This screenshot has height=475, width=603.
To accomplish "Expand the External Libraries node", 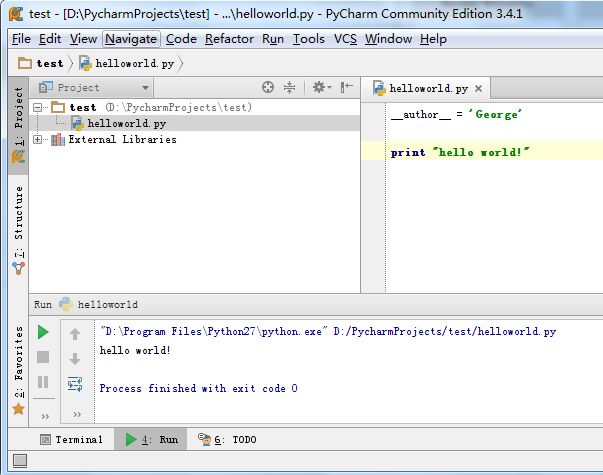I will coord(37,139).
